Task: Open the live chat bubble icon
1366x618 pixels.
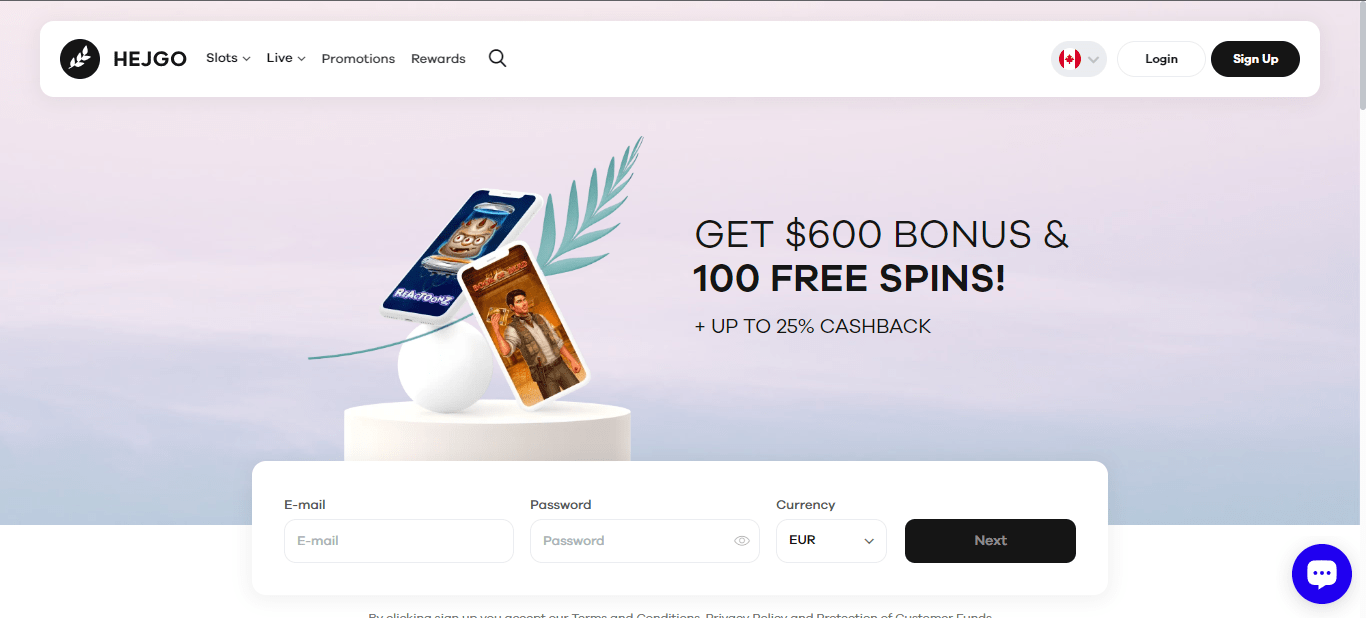Action: (1321, 574)
